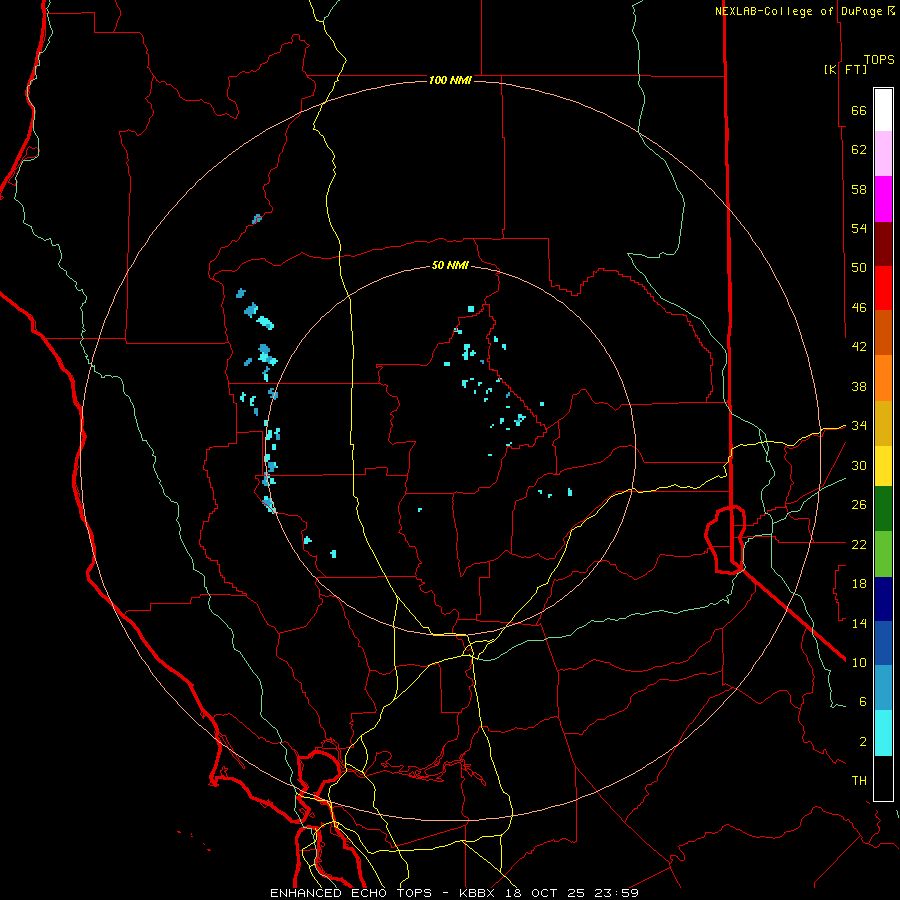This screenshot has width=900, height=900.
Task: Select the light pink legend swatch
Action: tap(883, 154)
